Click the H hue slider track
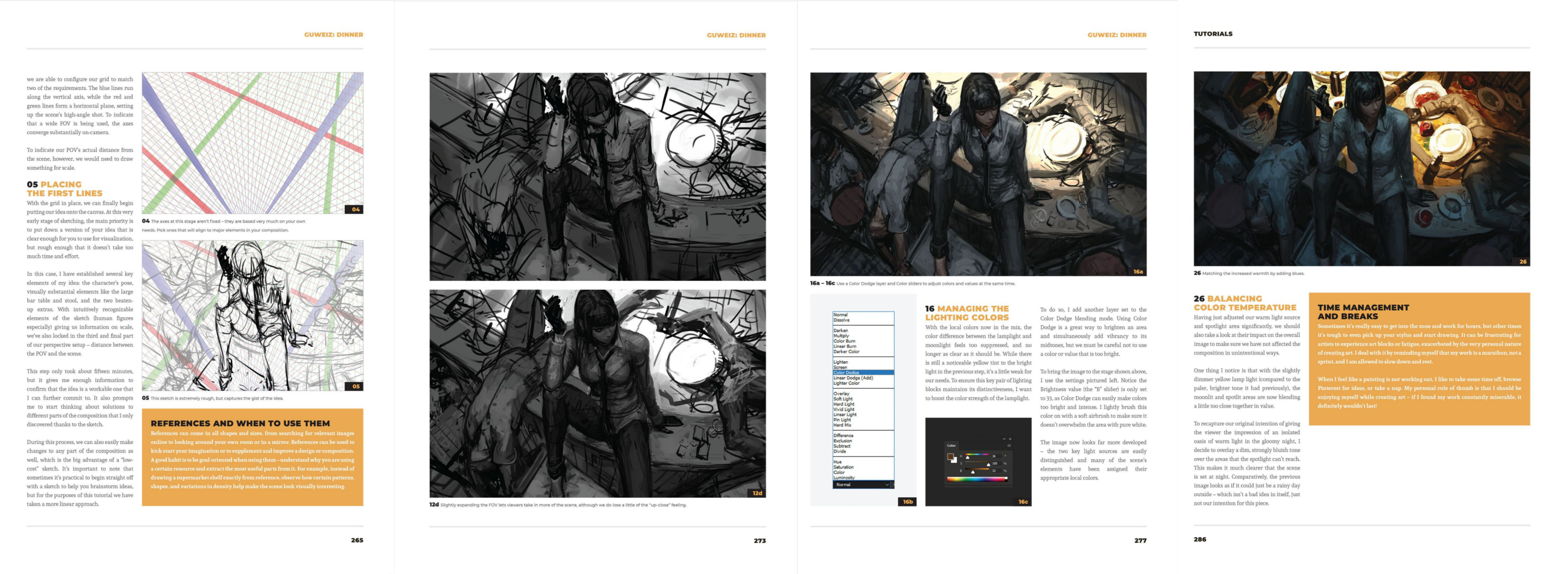 coord(977,455)
